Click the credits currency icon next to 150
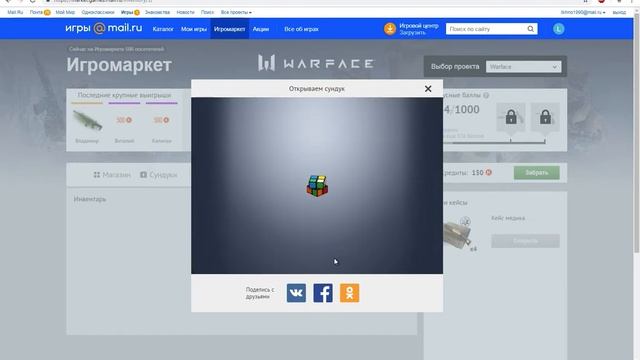The width and height of the screenshot is (640, 360). [x=489, y=173]
